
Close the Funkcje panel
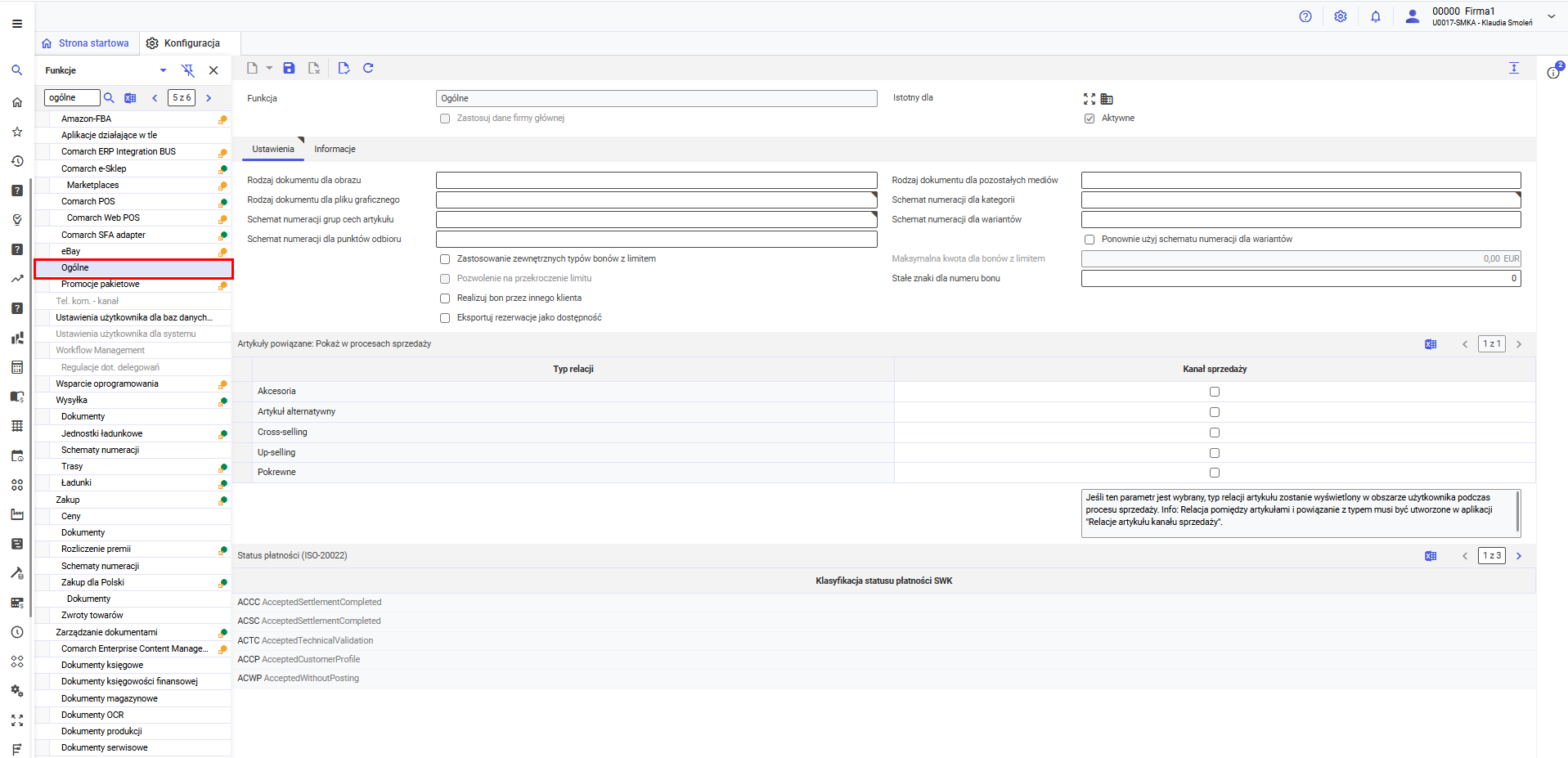click(213, 70)
